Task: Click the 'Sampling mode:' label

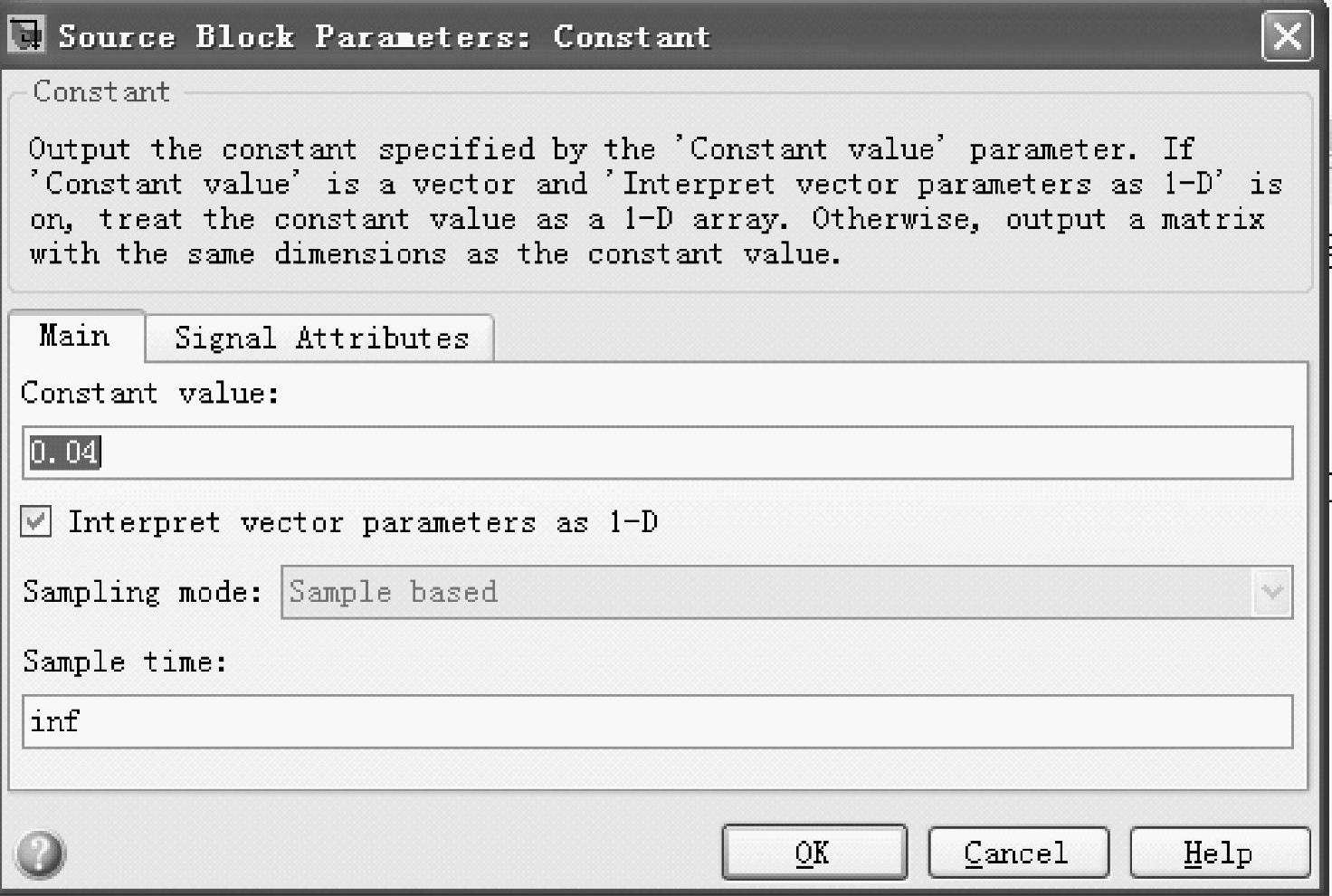Action: point(142,593)
